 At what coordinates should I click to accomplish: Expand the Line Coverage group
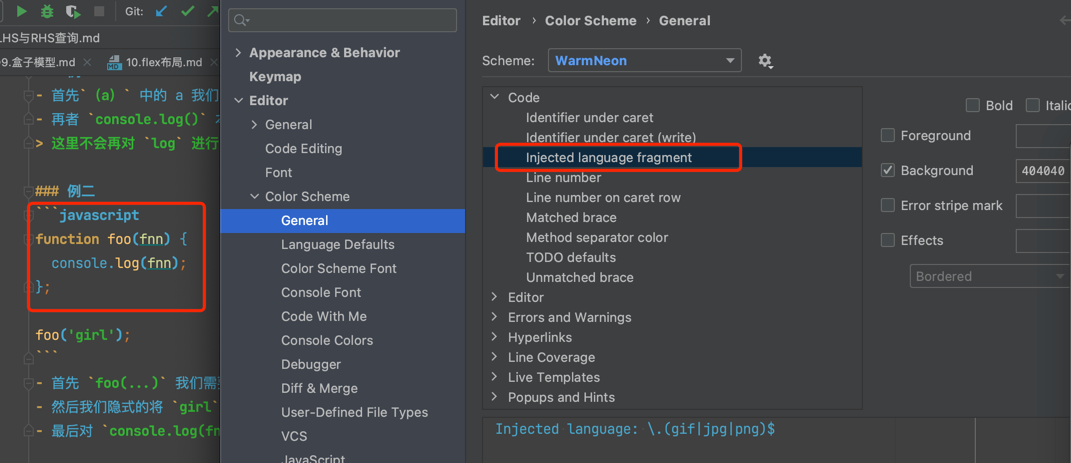tap(495, 358)
